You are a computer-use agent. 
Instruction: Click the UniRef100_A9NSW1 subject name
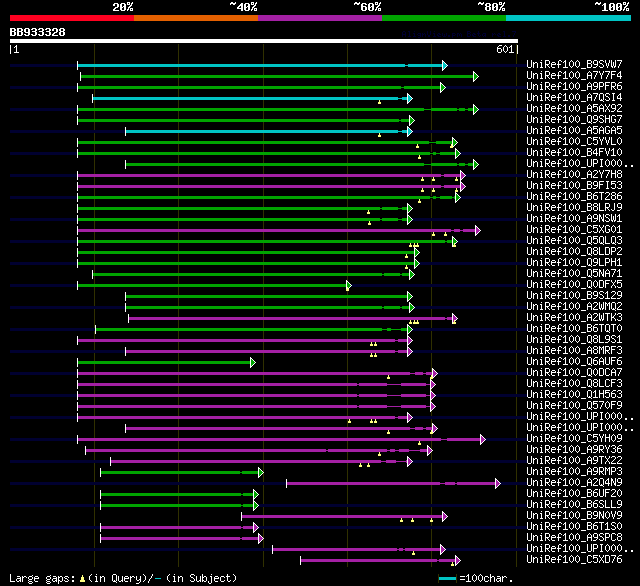[574, 219]
